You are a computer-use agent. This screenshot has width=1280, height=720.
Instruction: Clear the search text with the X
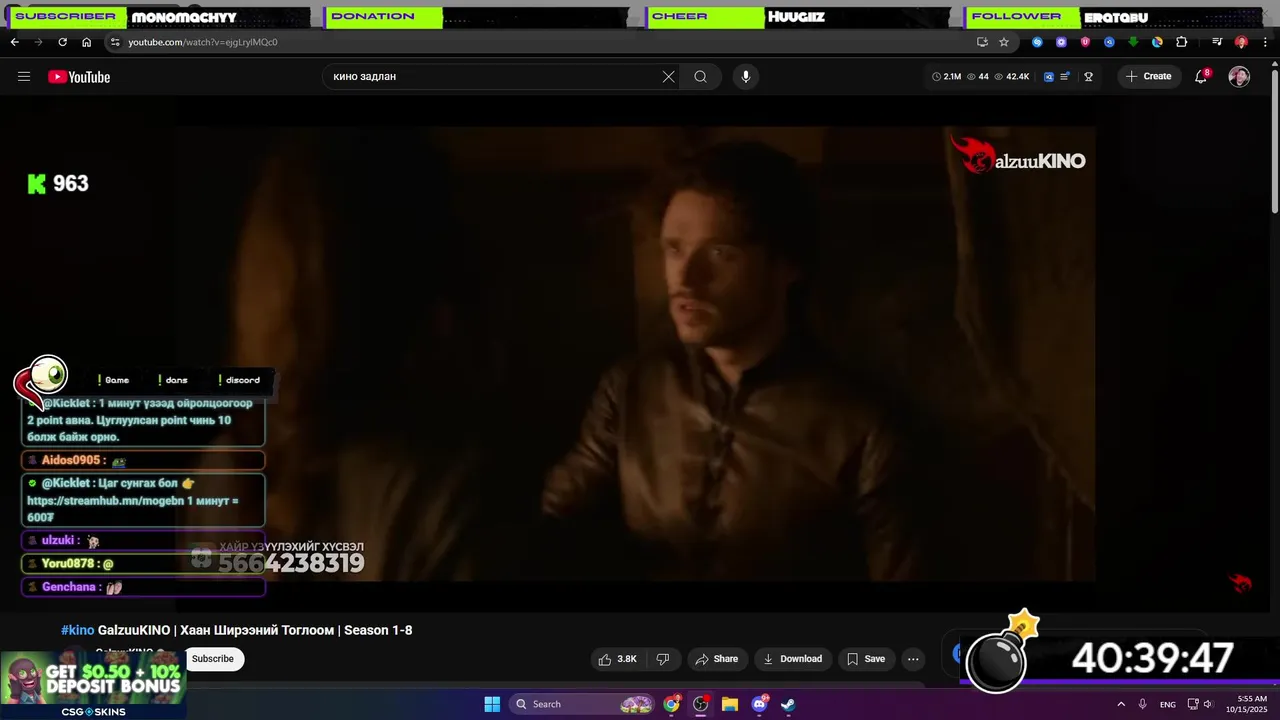(x=668, y=77)
